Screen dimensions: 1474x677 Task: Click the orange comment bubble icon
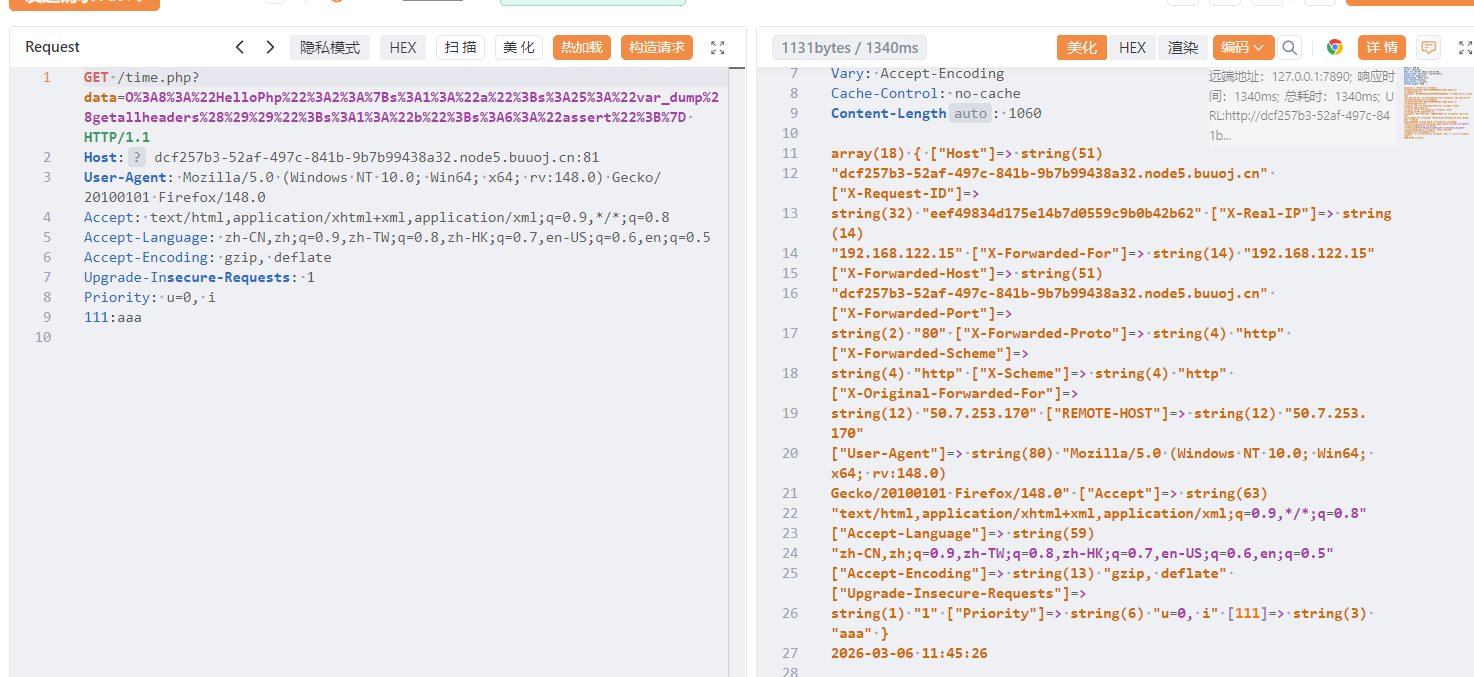[x=1429, y=47]
